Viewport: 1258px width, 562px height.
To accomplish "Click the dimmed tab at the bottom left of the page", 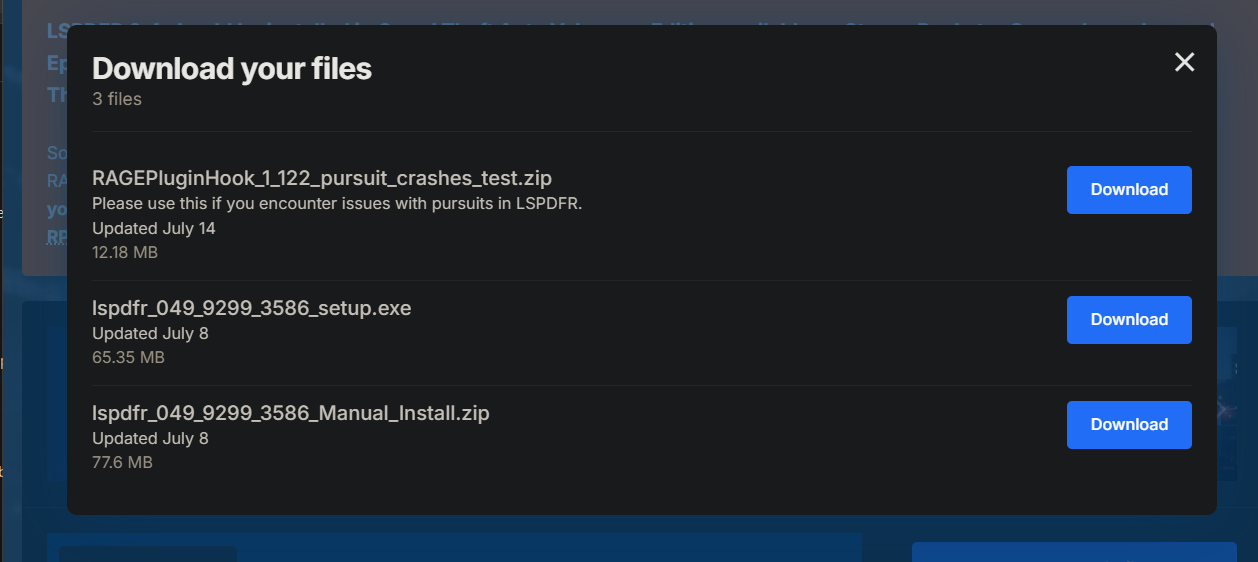I will click(x=147, y=554).
